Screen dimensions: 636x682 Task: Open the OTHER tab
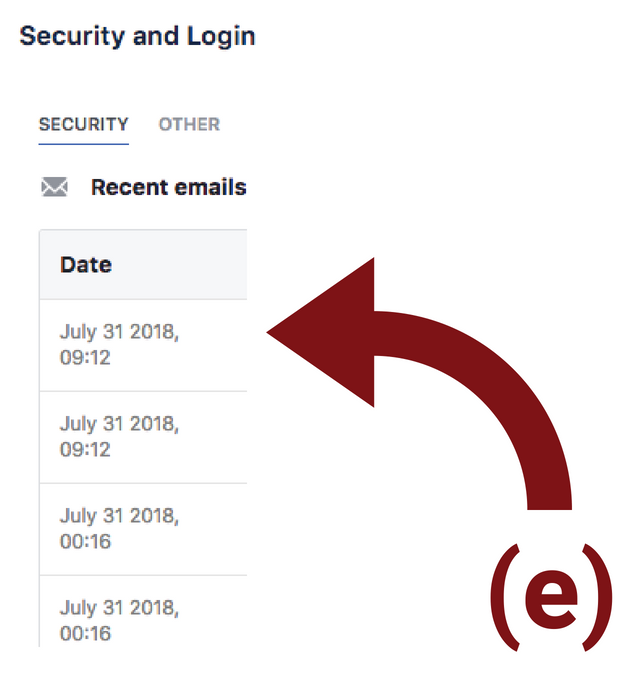189,124
